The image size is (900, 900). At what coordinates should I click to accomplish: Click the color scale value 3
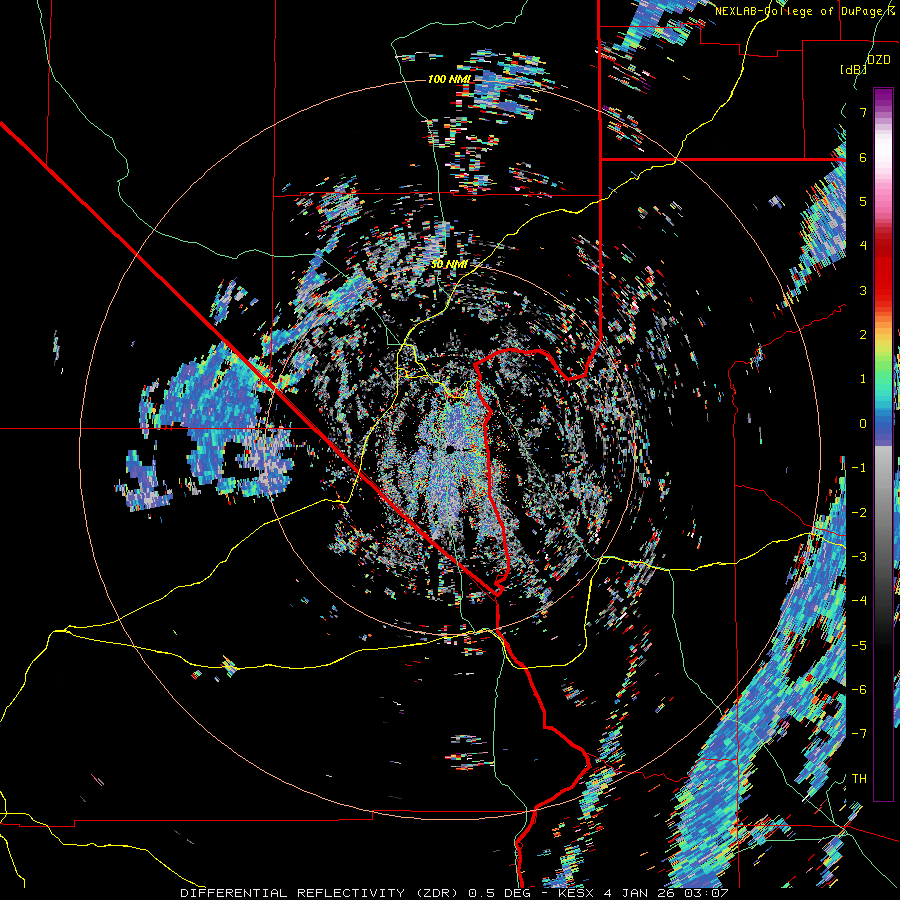[863, 290]
